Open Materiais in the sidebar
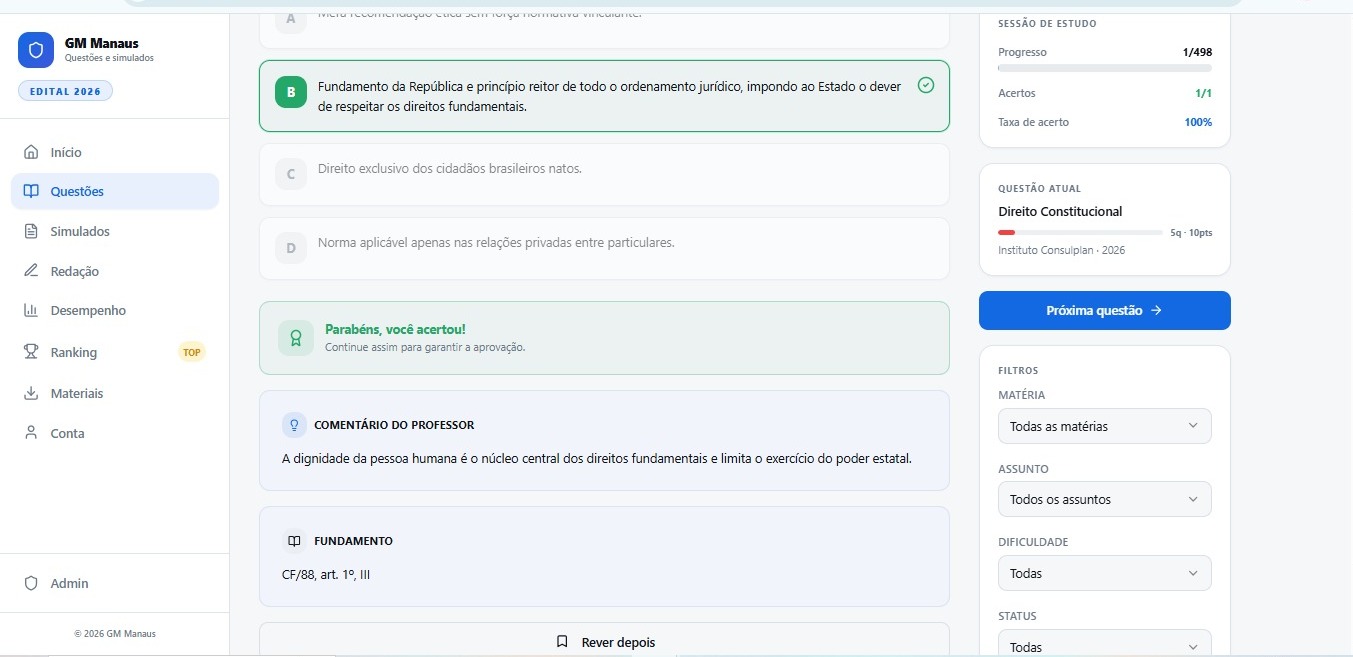Image resolution: width=1353 pixels, height=657 pixels. tap(115, 393)
